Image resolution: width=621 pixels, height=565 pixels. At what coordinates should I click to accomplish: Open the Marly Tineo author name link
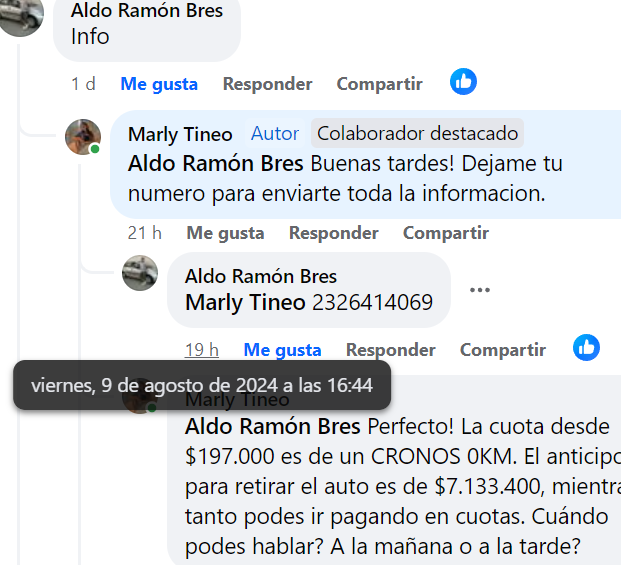(x=180, y=134)
